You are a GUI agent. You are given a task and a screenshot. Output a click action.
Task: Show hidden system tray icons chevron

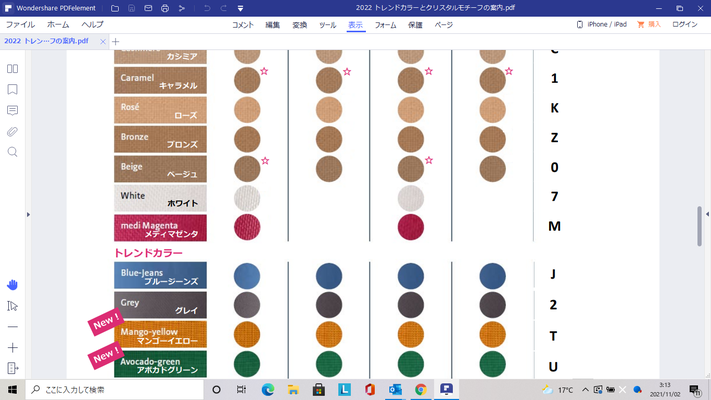coord(585,390)
